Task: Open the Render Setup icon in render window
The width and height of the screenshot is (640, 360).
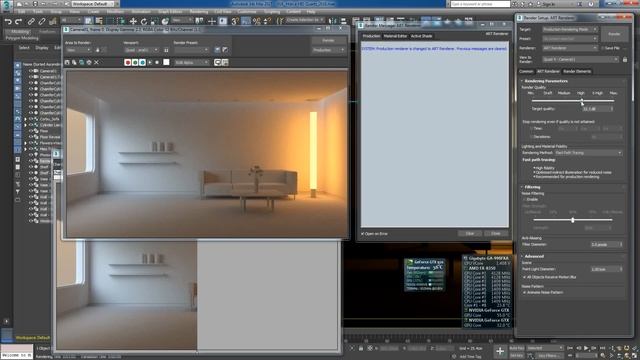Action: [218, 50]
